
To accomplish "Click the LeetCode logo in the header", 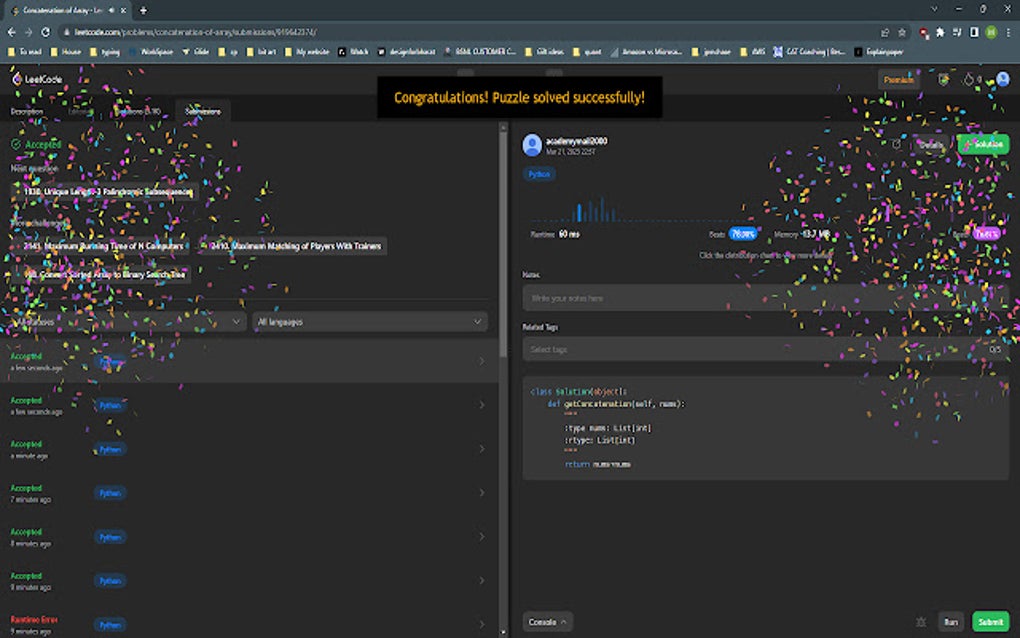I will coord(31,79).
